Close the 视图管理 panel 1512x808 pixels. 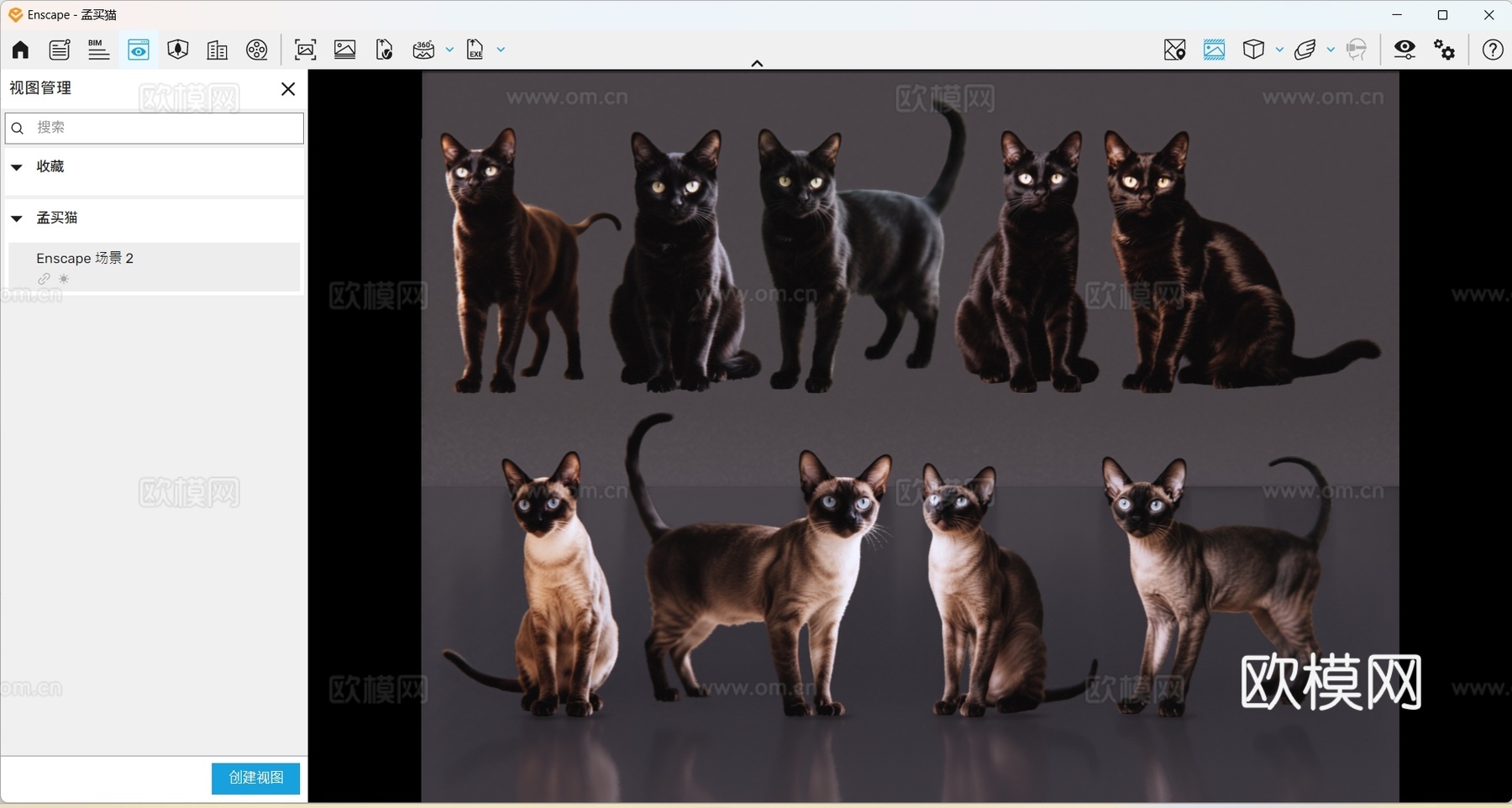(288, 89)
